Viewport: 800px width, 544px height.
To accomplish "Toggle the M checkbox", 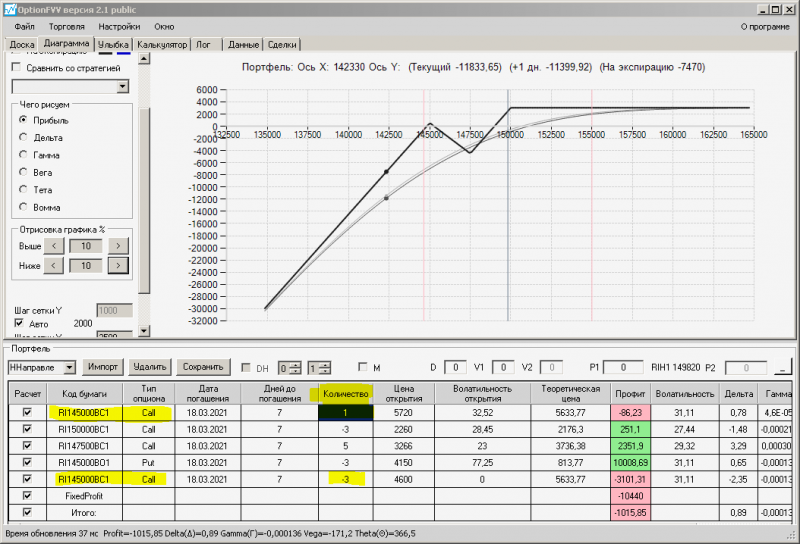I will tap(363, 367).
